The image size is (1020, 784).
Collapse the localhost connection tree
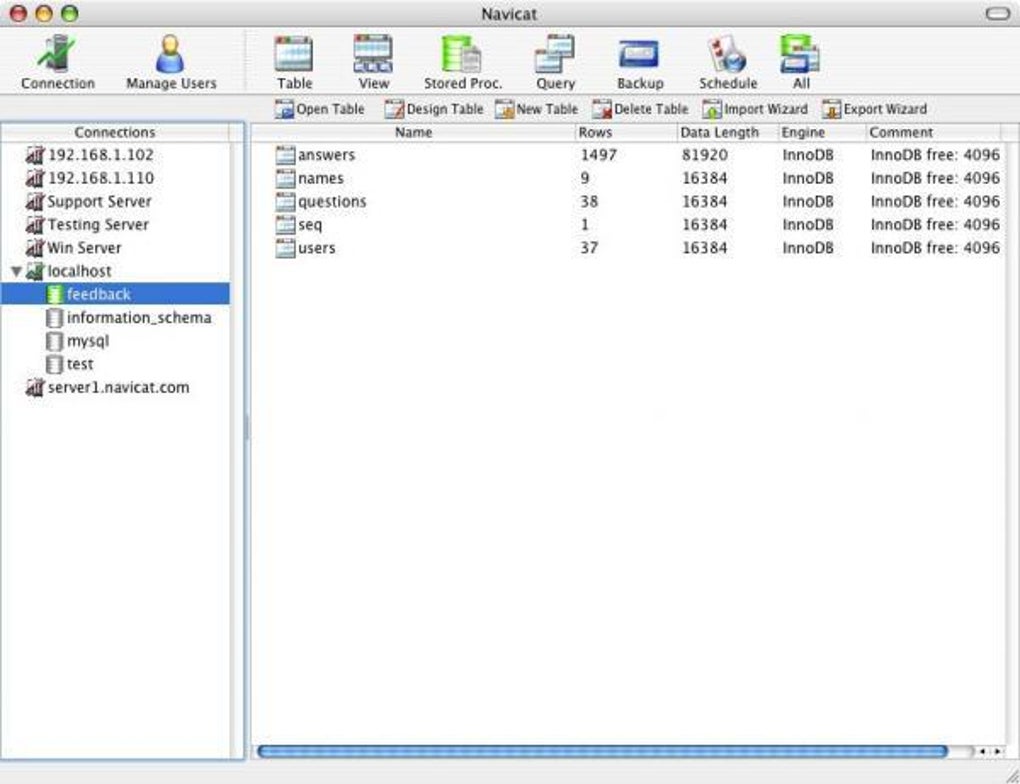[x=16, y=271]
